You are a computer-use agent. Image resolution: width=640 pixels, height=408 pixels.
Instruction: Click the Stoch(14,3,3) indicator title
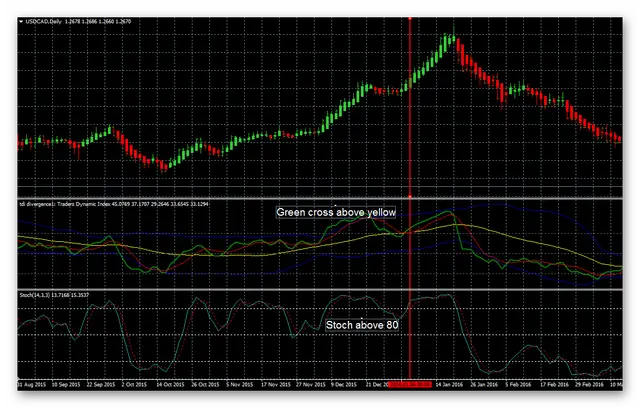point(54,295)
